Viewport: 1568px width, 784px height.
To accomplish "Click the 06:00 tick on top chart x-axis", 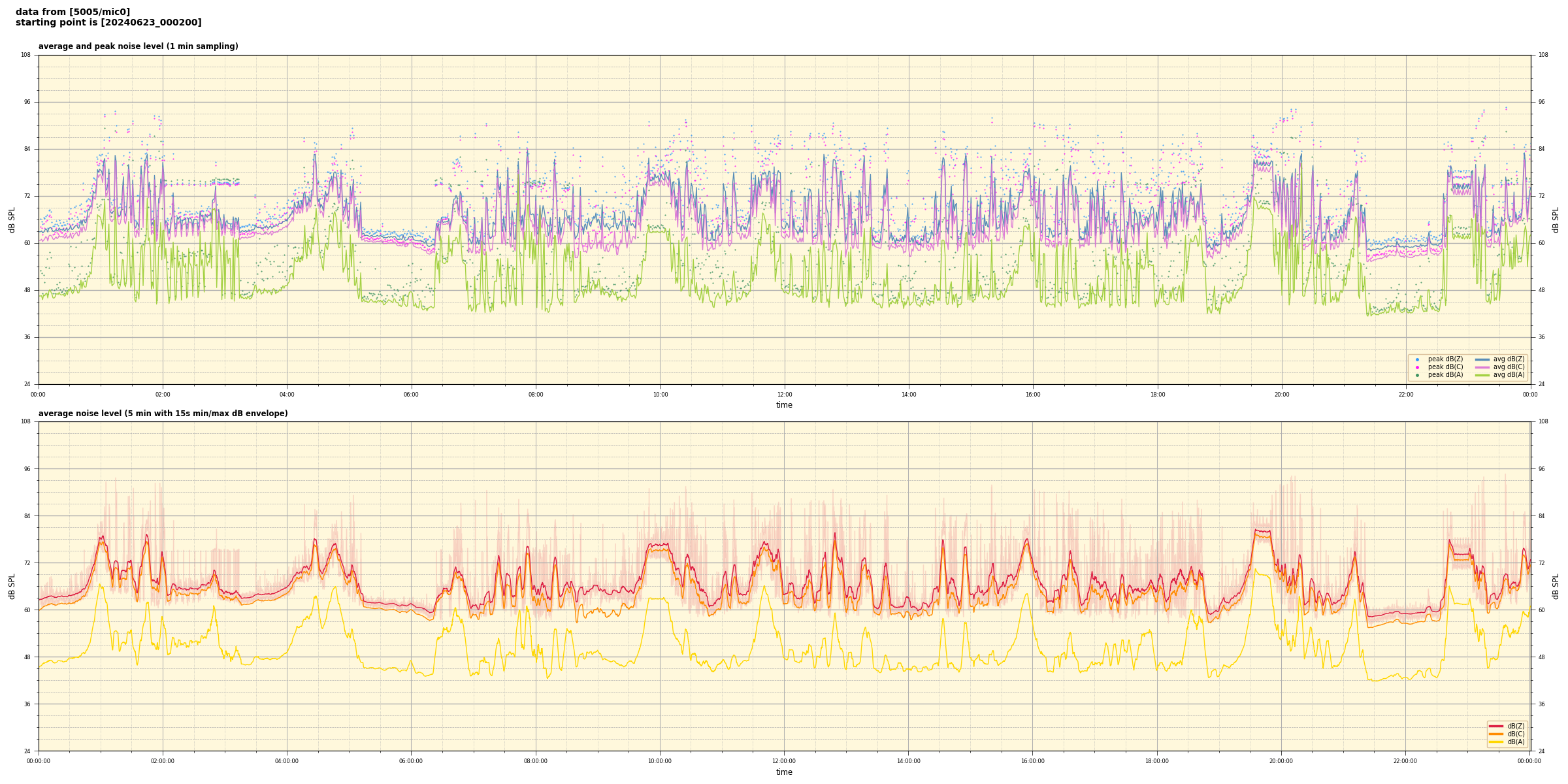I will tap(411, 395).
